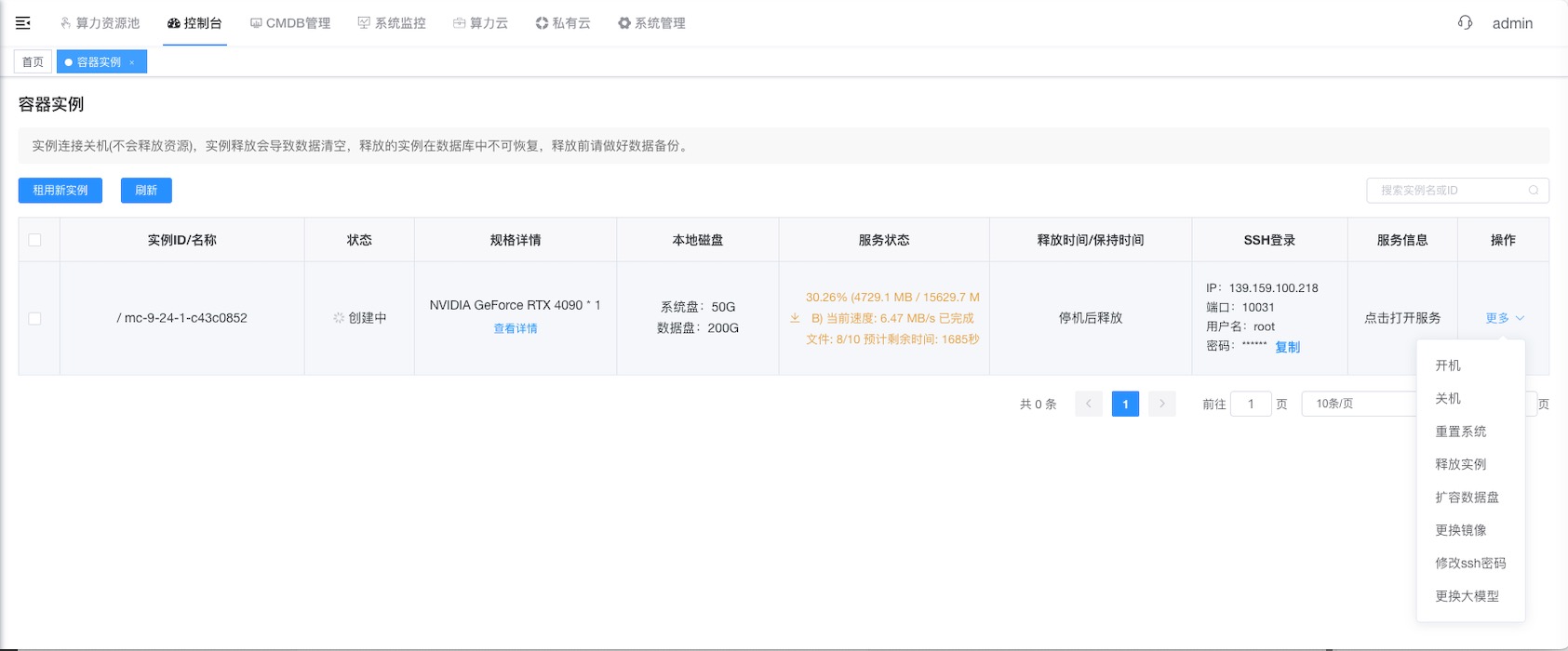Click the go-to page number input
Image resolution: width=1568 pixels, height=651 pixels.
pos(1251,404)
